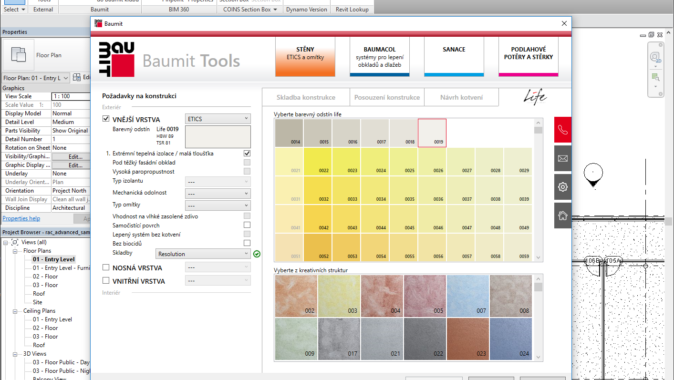
Task: Click the Properties help link
Action: [21, 218]
